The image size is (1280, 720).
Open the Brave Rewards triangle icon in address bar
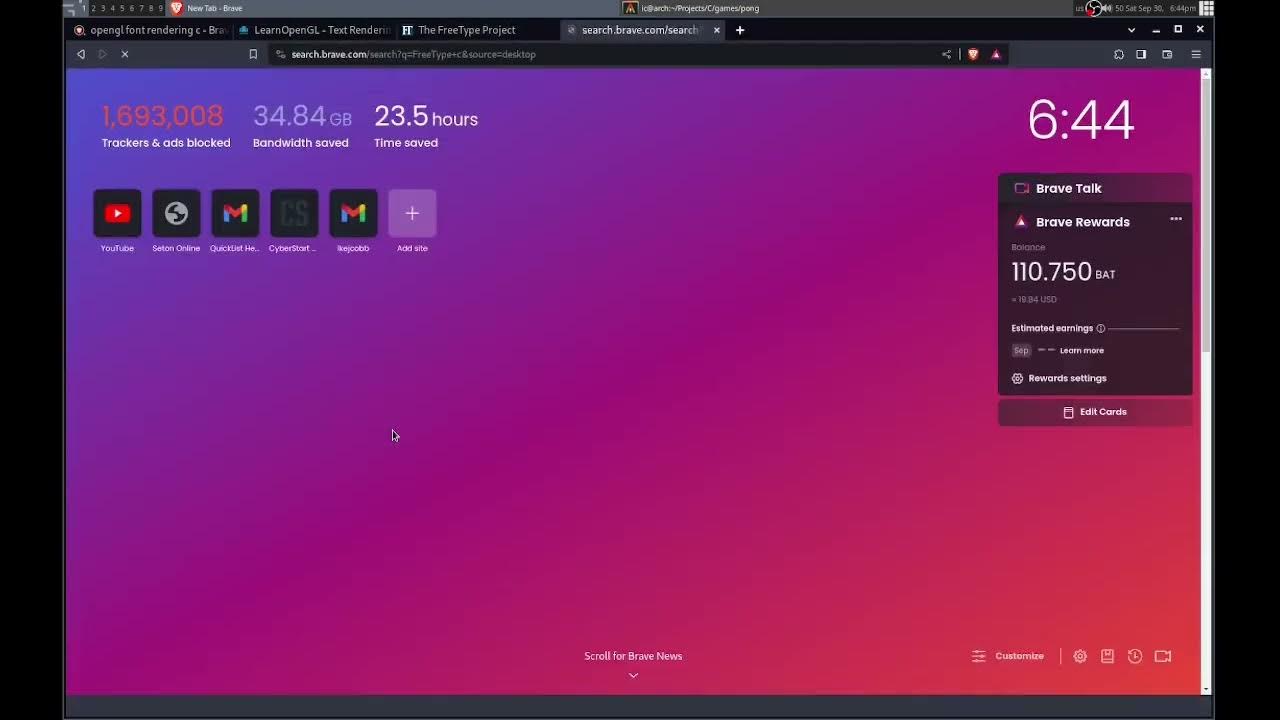pyautogui.click(x=996, y=54)
